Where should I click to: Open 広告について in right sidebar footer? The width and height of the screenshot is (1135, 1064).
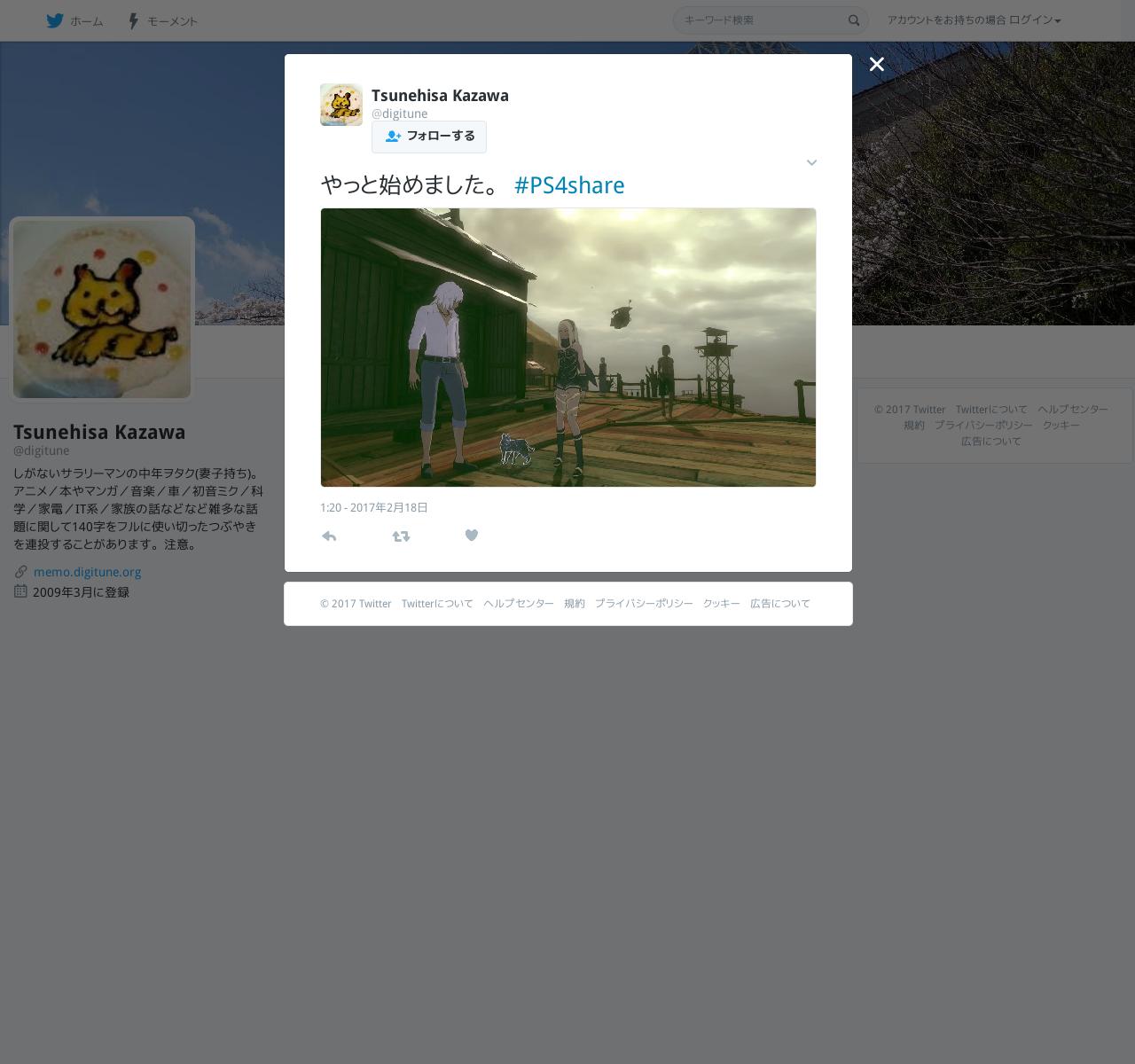991,442
